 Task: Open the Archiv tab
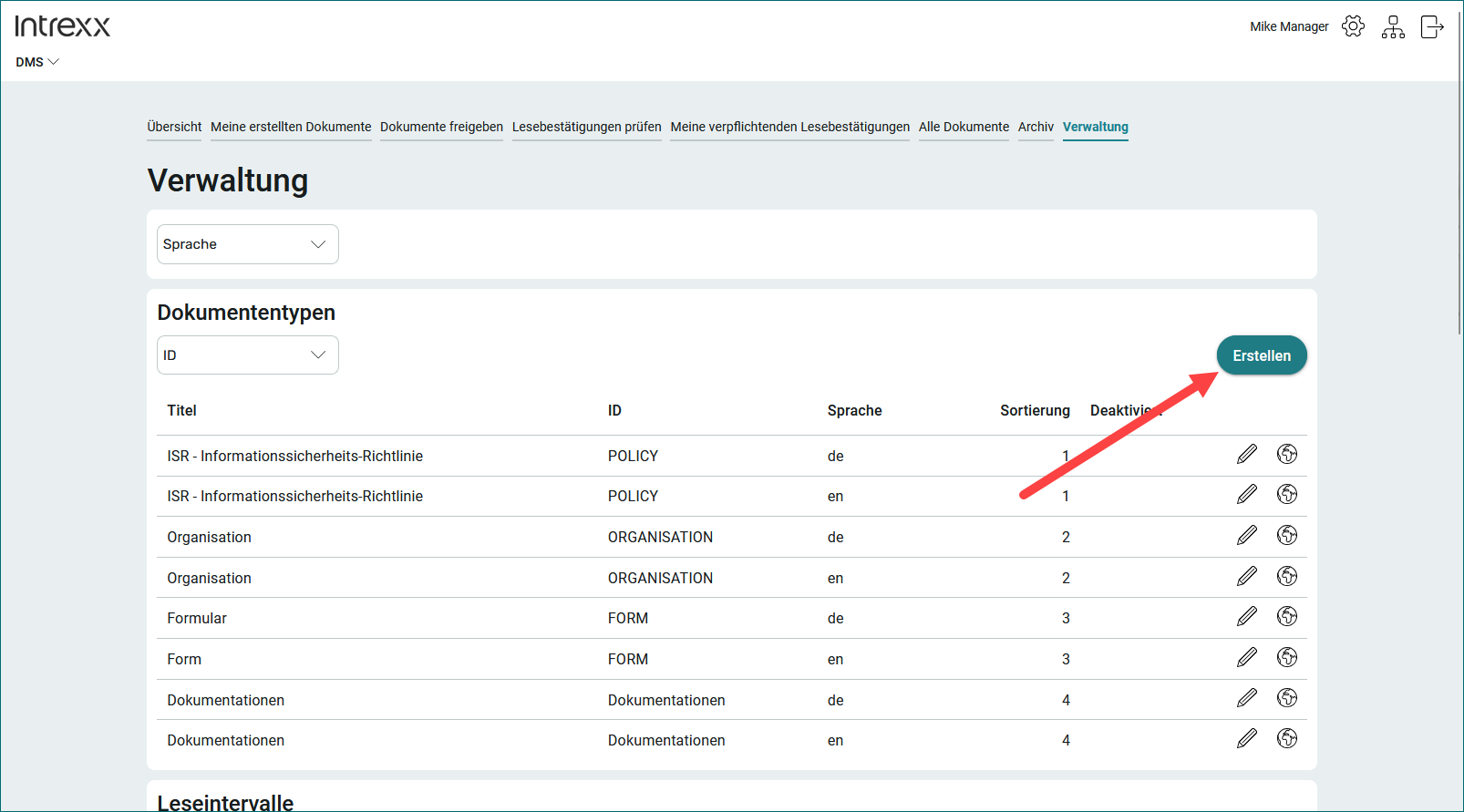[1036, 127]
